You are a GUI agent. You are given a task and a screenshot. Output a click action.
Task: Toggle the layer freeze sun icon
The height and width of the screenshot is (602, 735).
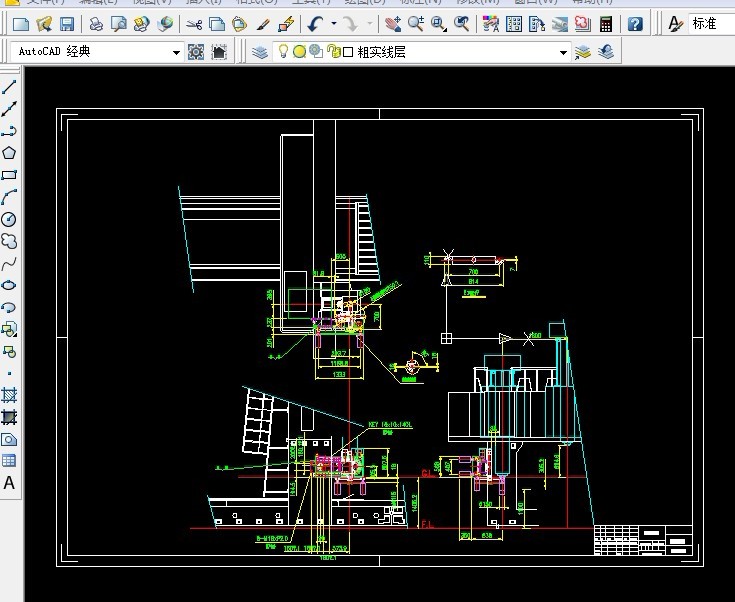(x=299, y=52)
